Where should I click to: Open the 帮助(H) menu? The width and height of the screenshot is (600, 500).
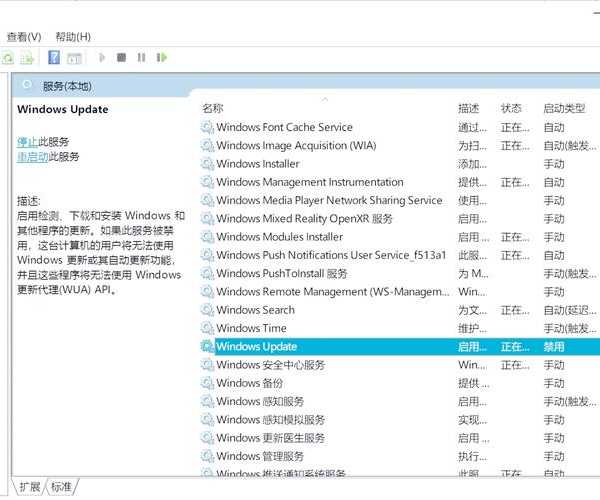click(x=73, y=36)
